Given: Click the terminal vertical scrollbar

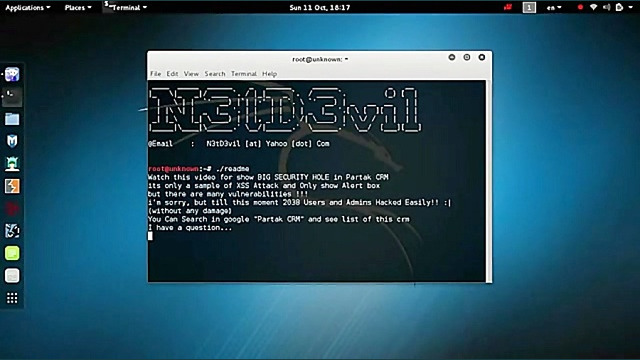Looking at the screenshot, I should 489,181.
